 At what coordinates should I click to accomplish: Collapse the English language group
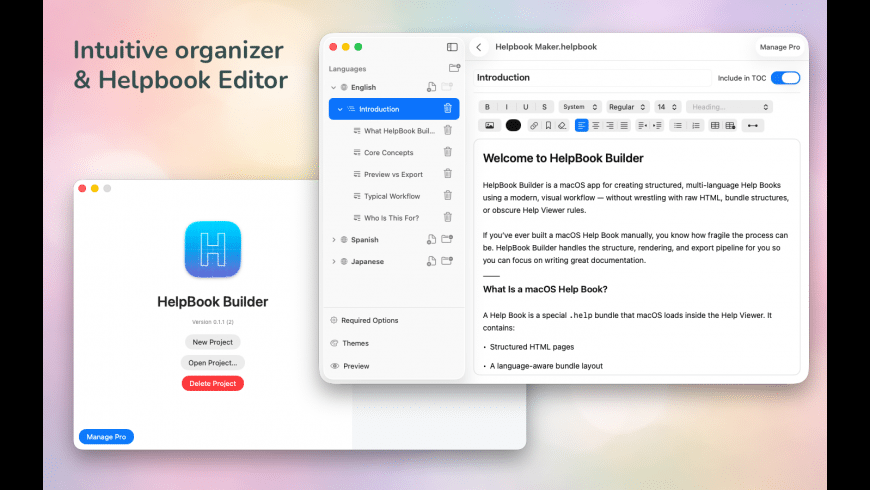click(333, 87)
